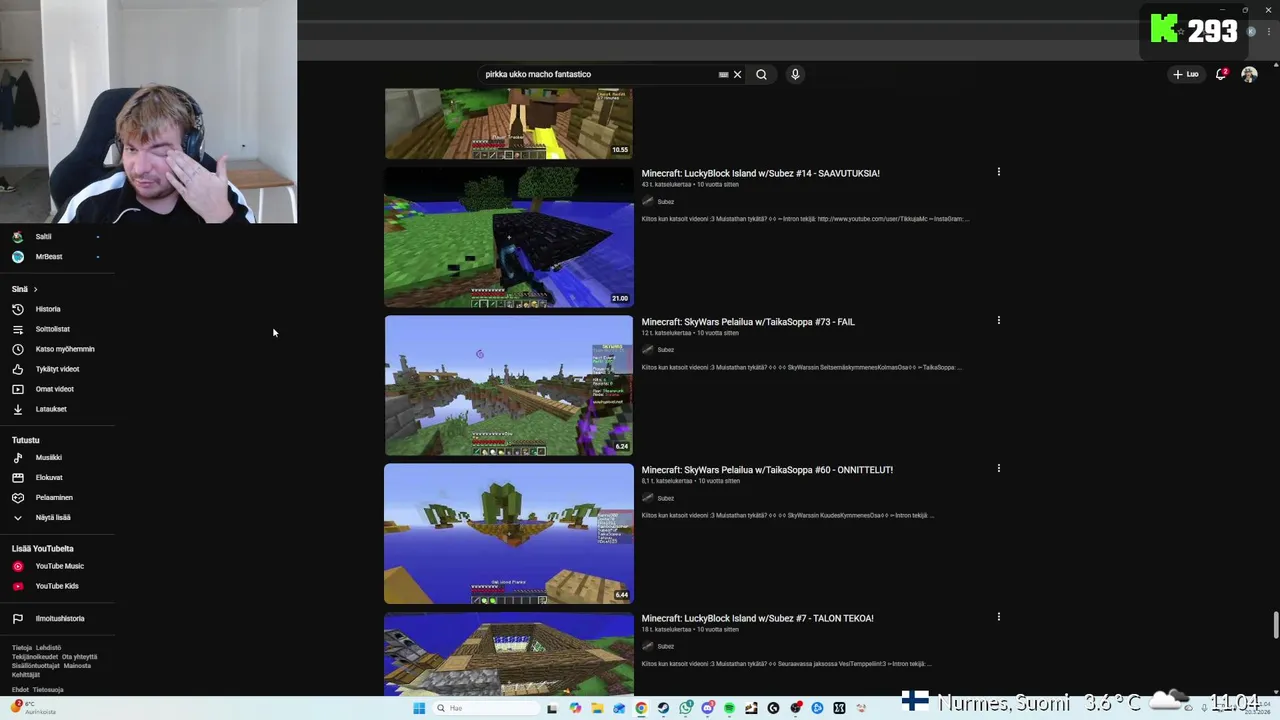Click Kehittäjät footer link
The image size is (1280, 720).
(x=26, y=675)
